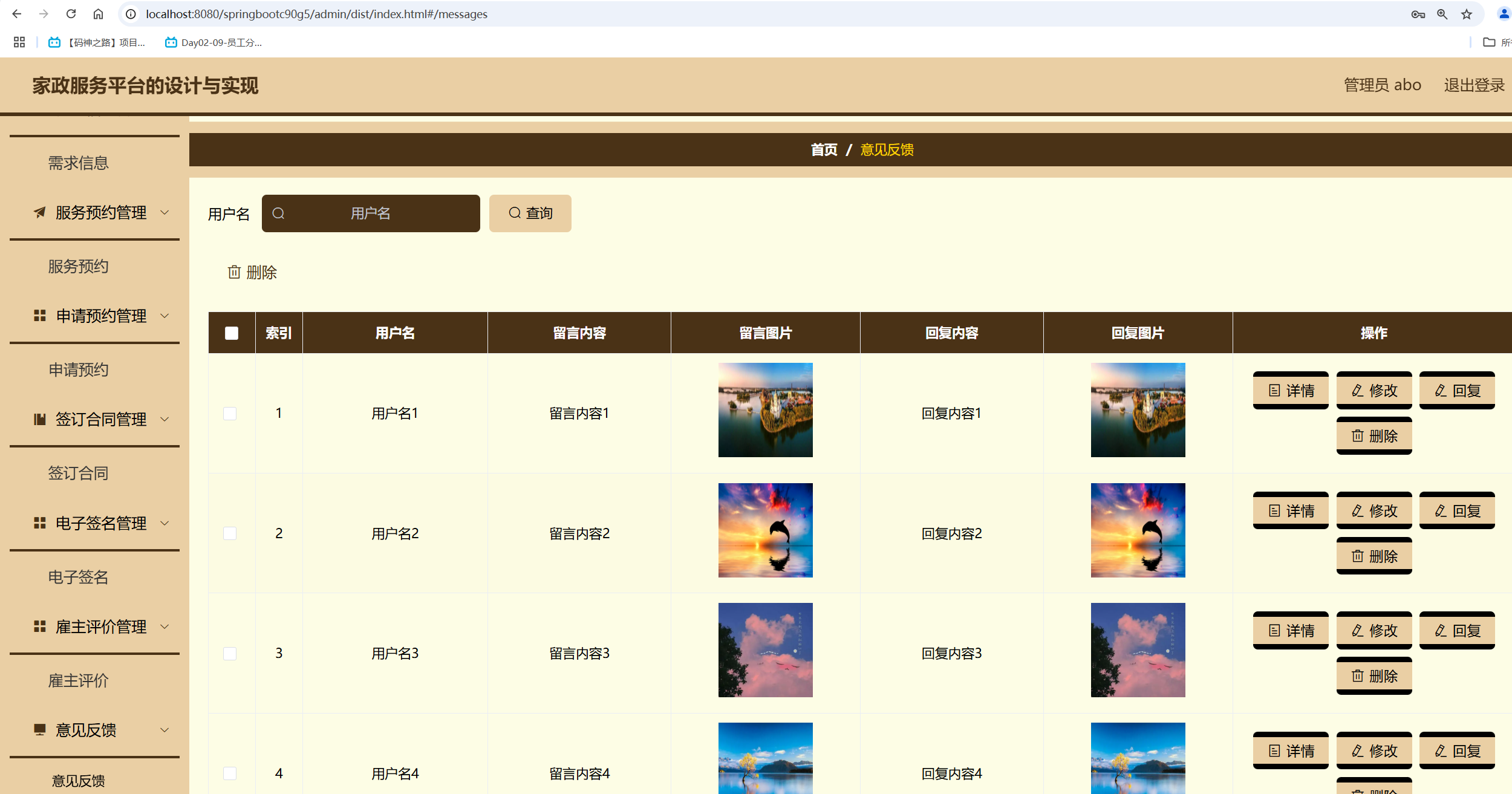Click the 回复内容3 table cell
Viewport: 1512px width, 794px height.
coord(951,653)
